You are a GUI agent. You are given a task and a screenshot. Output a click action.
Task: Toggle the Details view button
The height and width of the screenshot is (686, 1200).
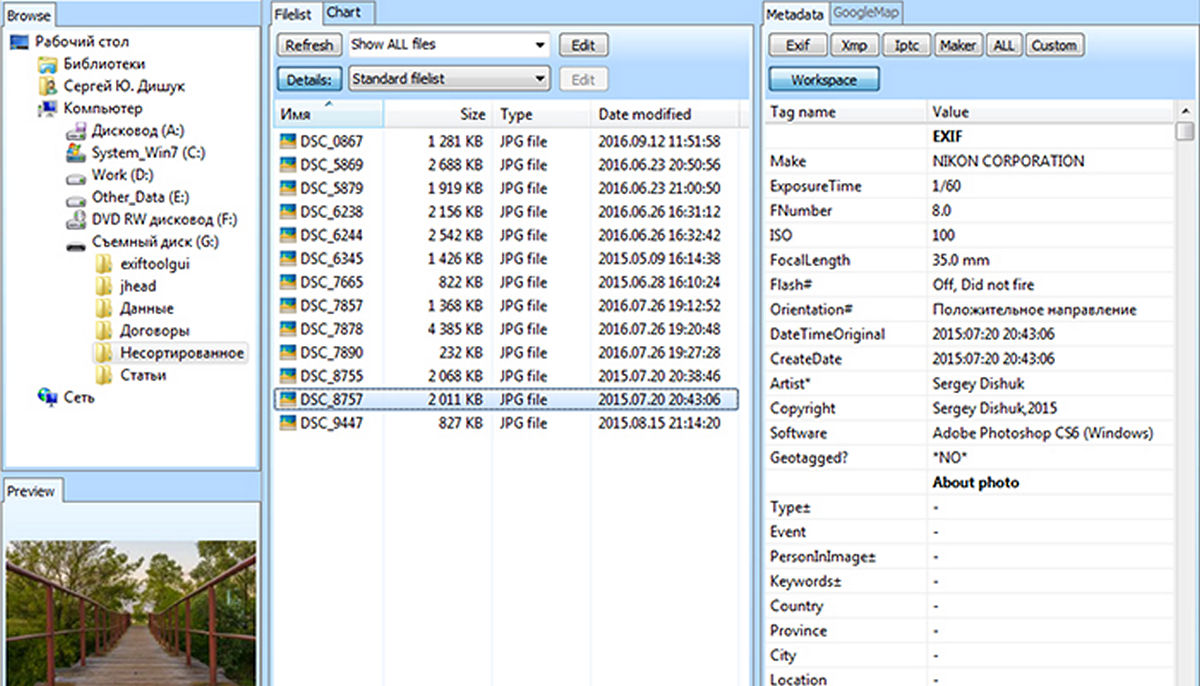pyautogui.click(x=310, y=79)
